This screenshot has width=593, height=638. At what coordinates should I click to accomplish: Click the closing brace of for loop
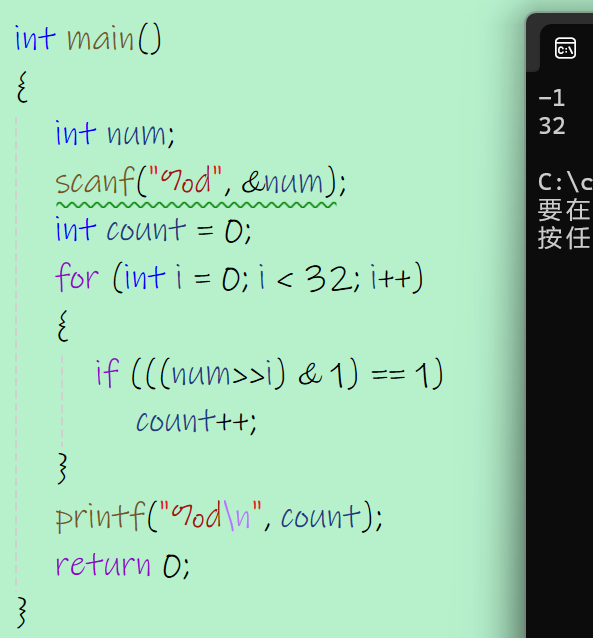(x=63, y=468)
